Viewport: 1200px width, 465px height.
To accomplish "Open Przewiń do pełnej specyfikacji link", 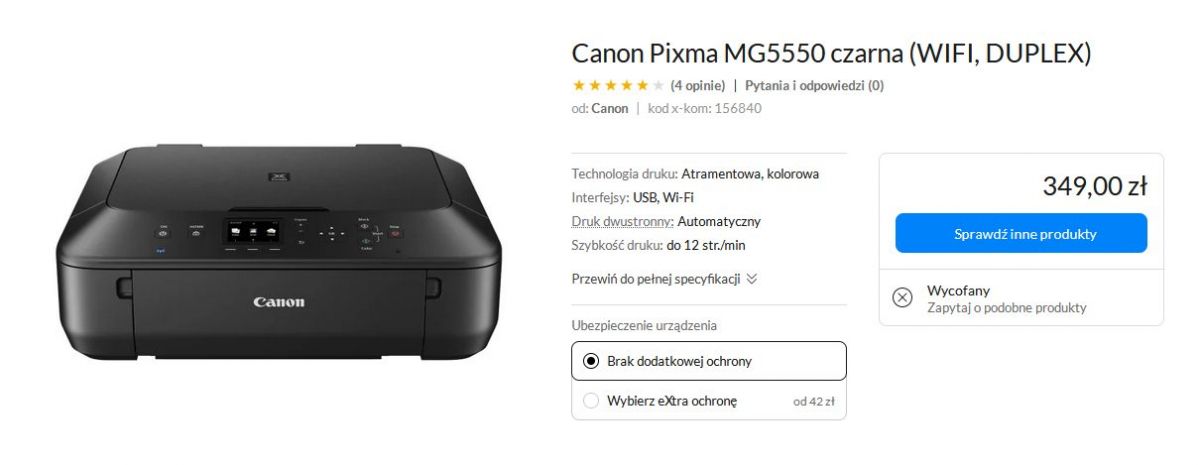I will click(656, 279).
